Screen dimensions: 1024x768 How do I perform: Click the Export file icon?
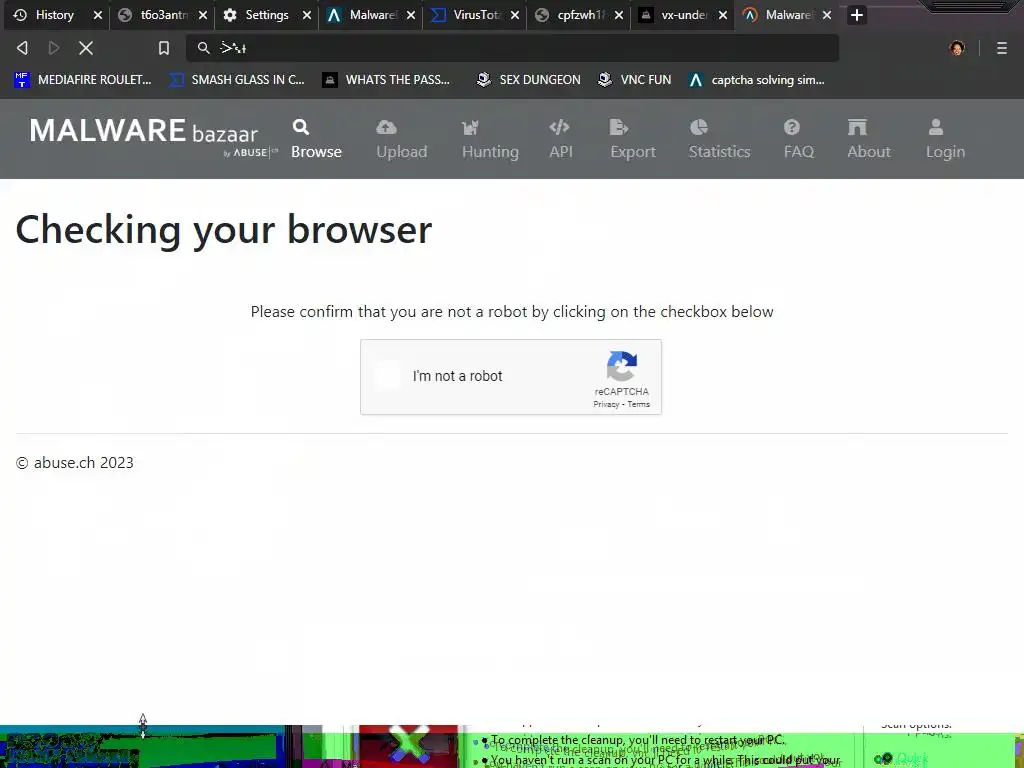coord(618,127)
